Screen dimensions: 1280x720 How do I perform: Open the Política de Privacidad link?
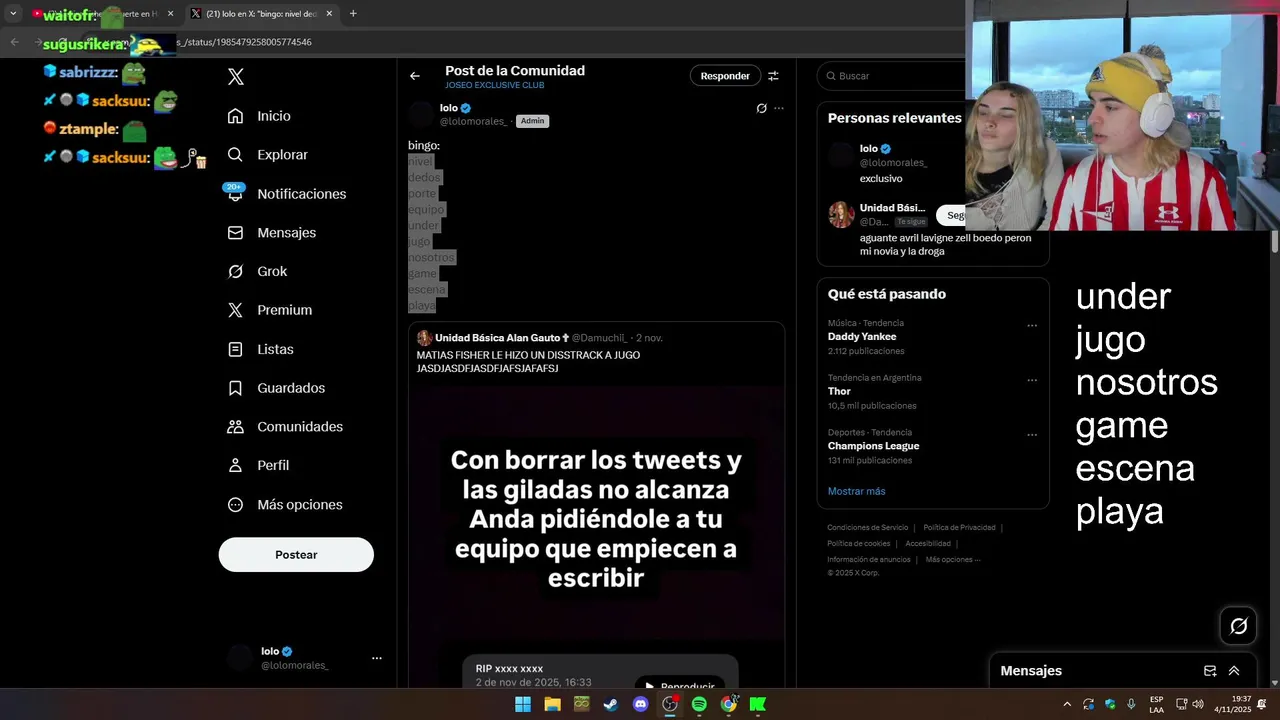click(x=959, y=528)
